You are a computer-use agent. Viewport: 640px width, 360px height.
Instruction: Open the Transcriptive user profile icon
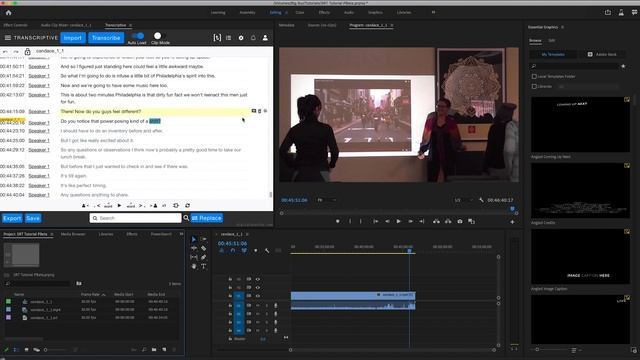265,38
